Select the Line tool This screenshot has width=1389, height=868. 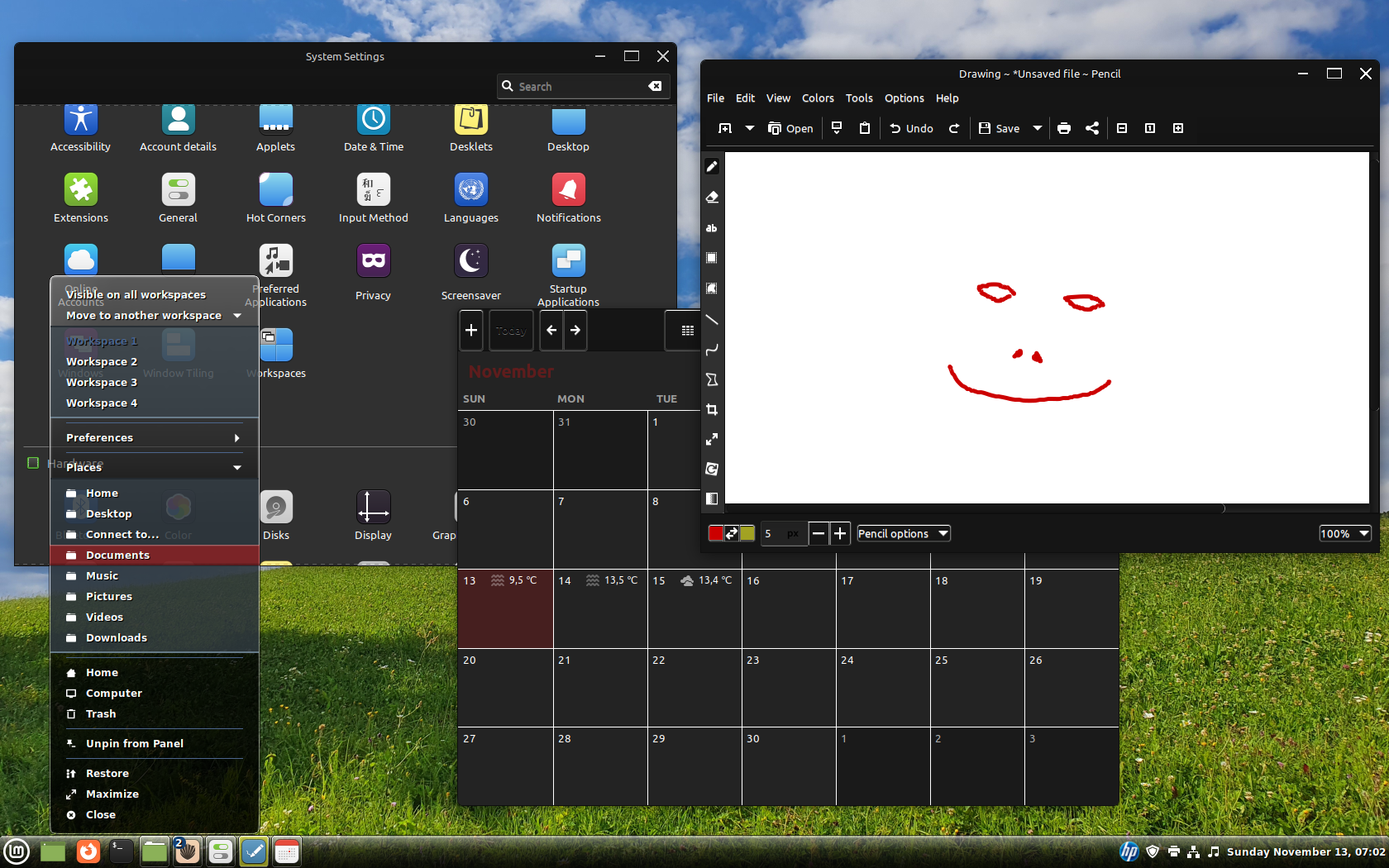(x=712, y=319)
